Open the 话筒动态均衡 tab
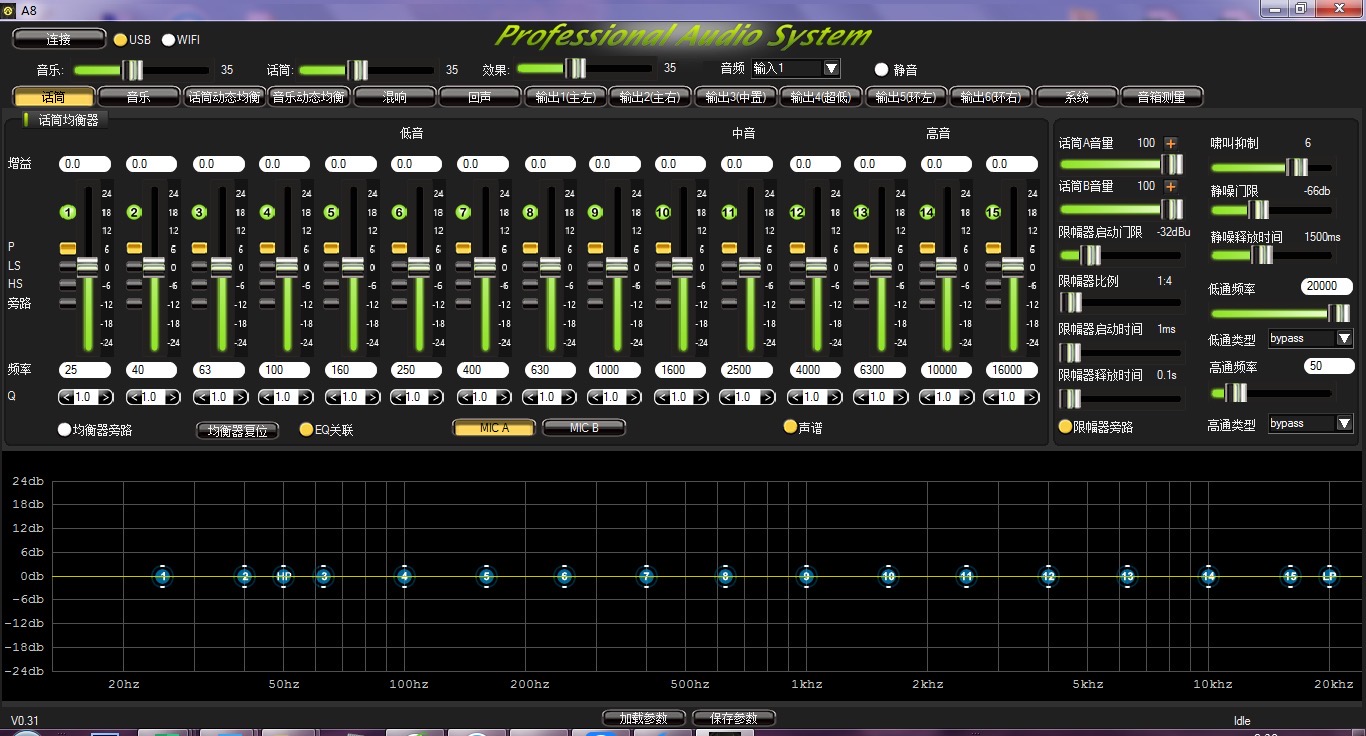 pyautogui.click(x=224, y=97)
